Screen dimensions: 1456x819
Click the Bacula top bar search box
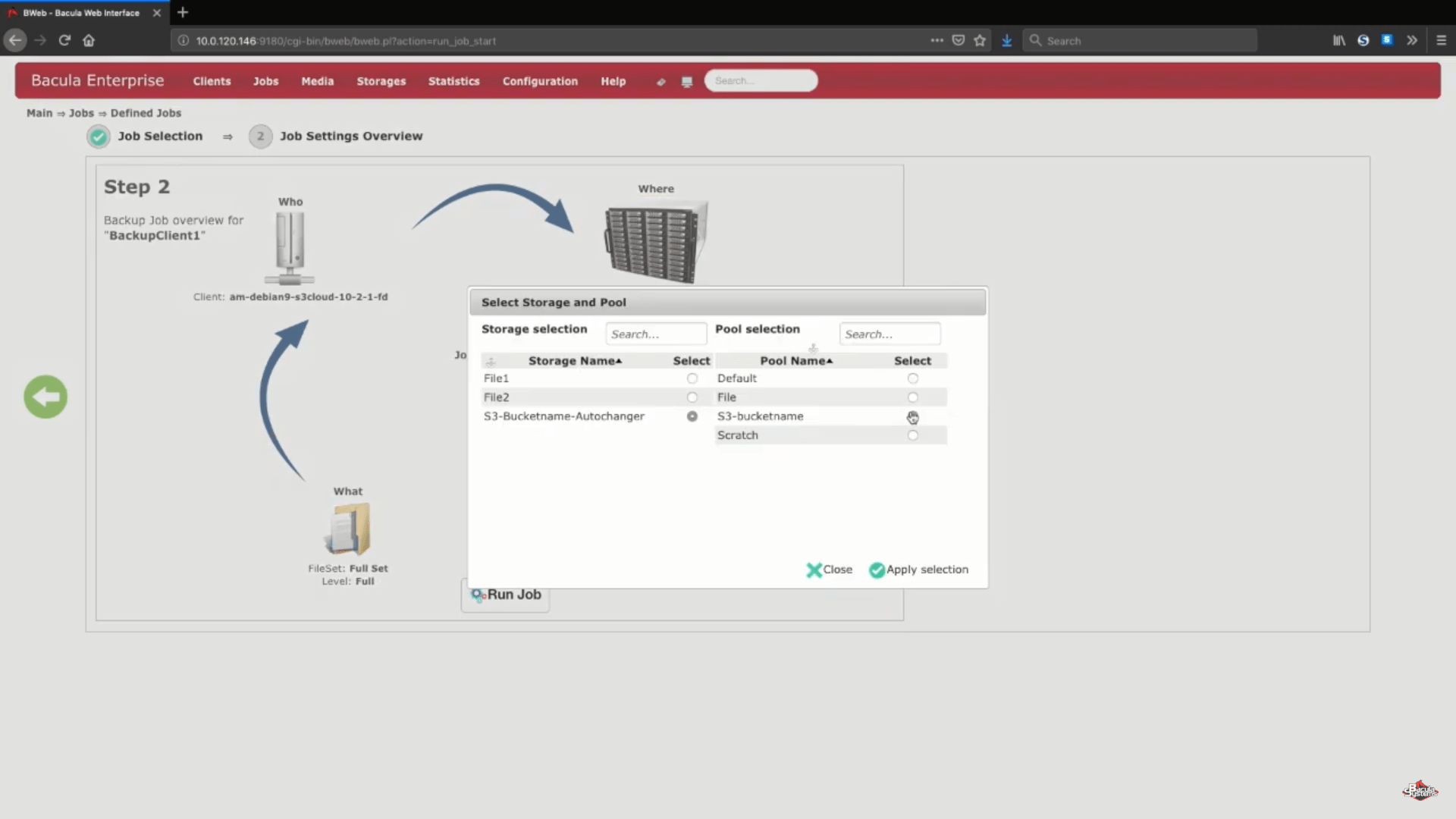pos(761,80)
